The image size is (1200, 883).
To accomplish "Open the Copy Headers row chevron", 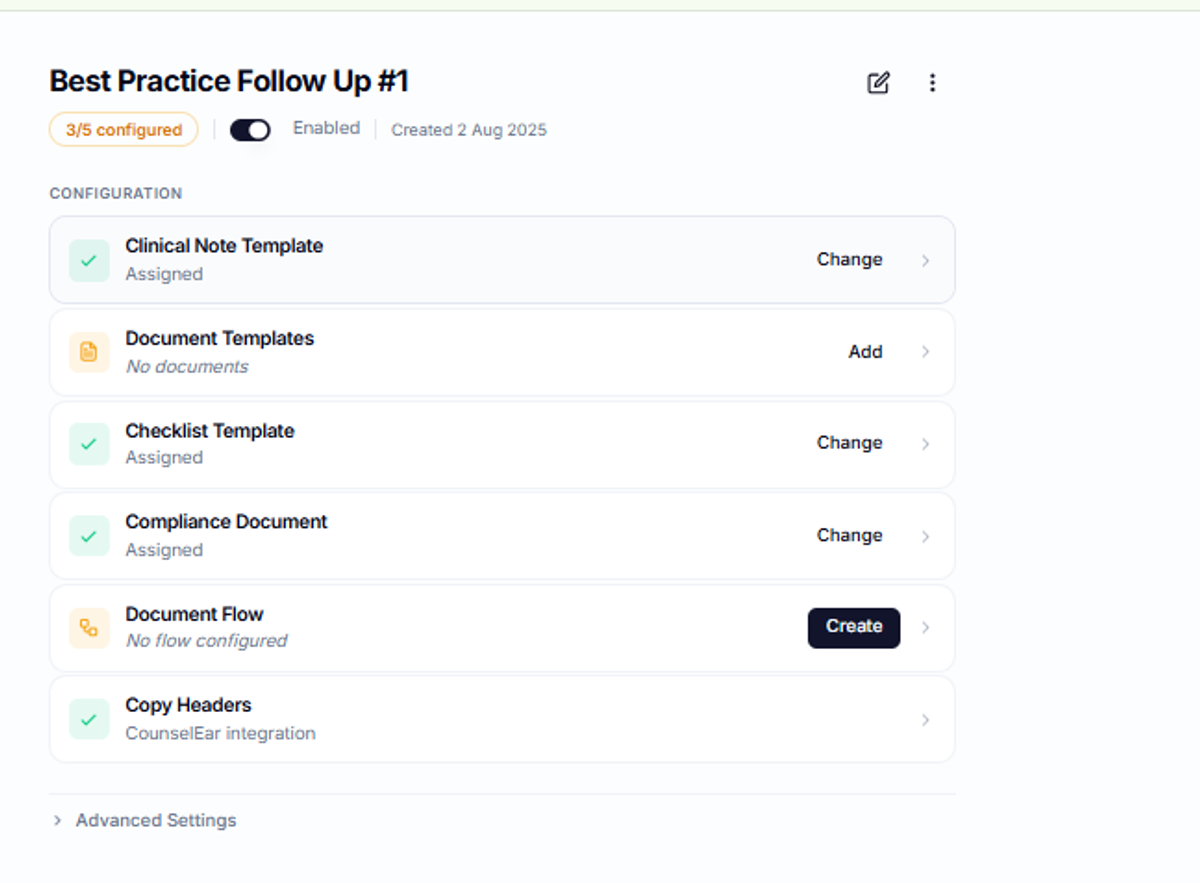I will click(x=925, y=720).
